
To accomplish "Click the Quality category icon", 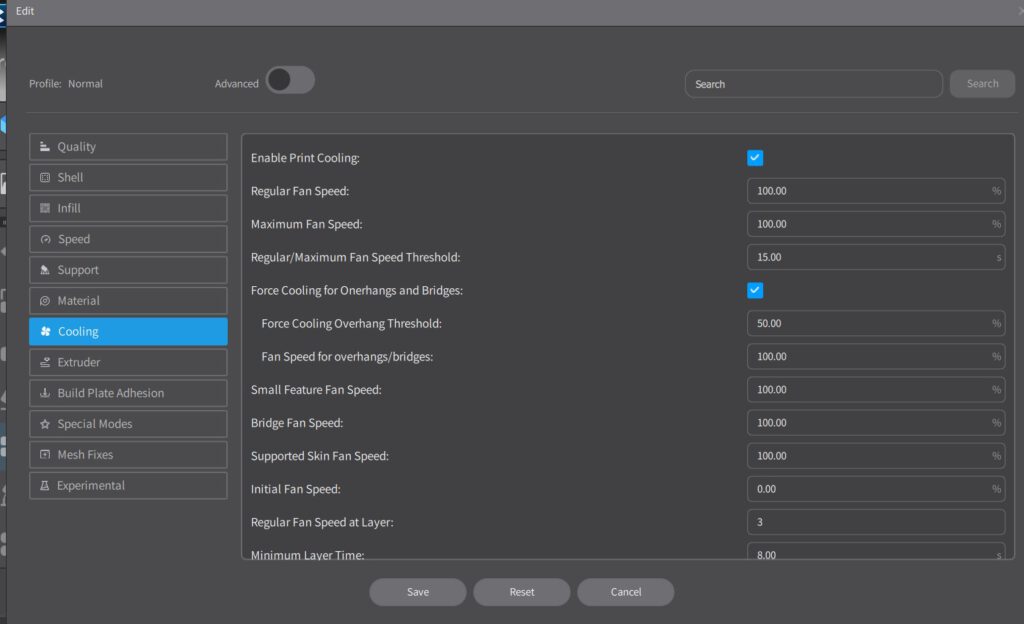I will 45,147.
